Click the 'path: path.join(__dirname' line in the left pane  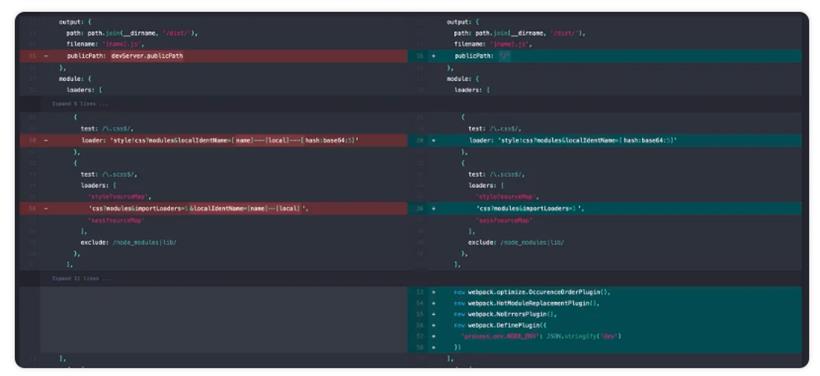[132, 33]
